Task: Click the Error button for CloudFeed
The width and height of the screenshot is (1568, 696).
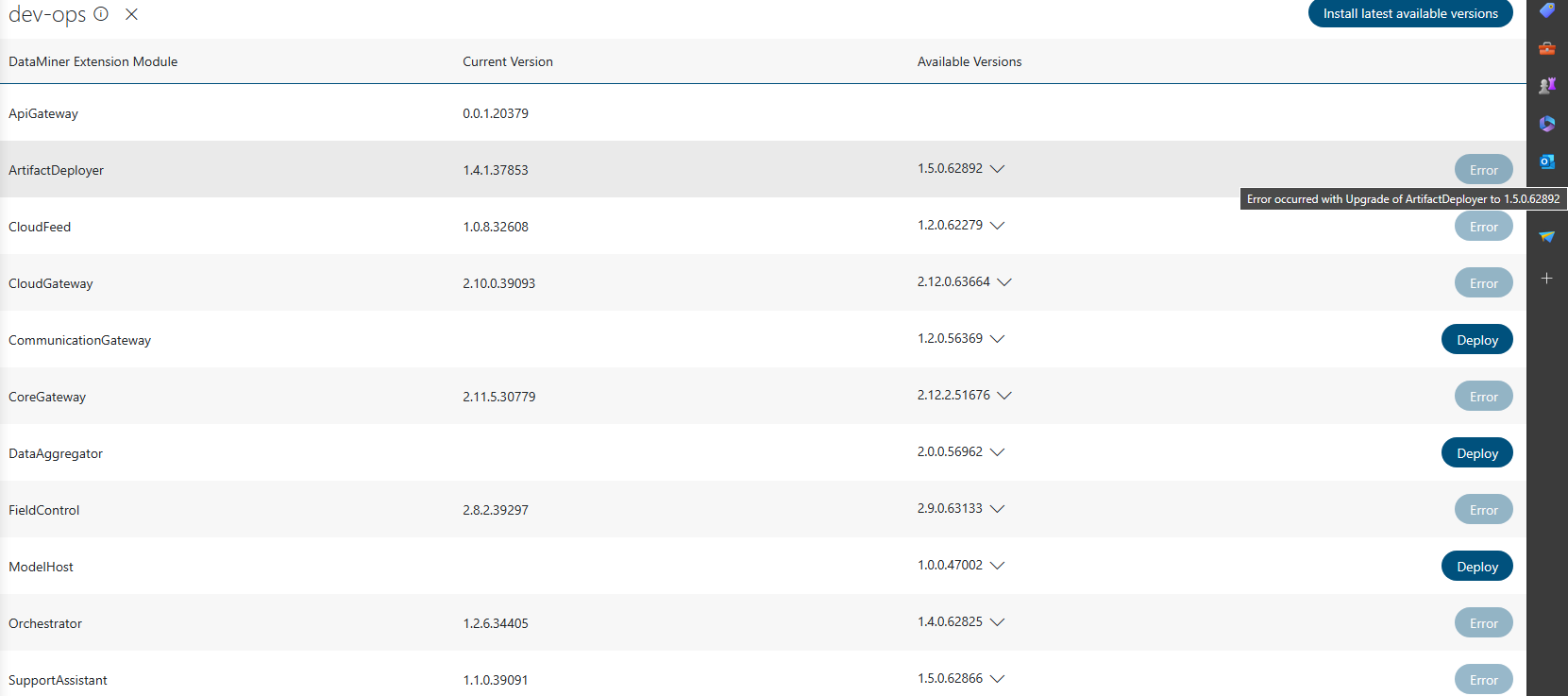Action: pos(1483,227)
